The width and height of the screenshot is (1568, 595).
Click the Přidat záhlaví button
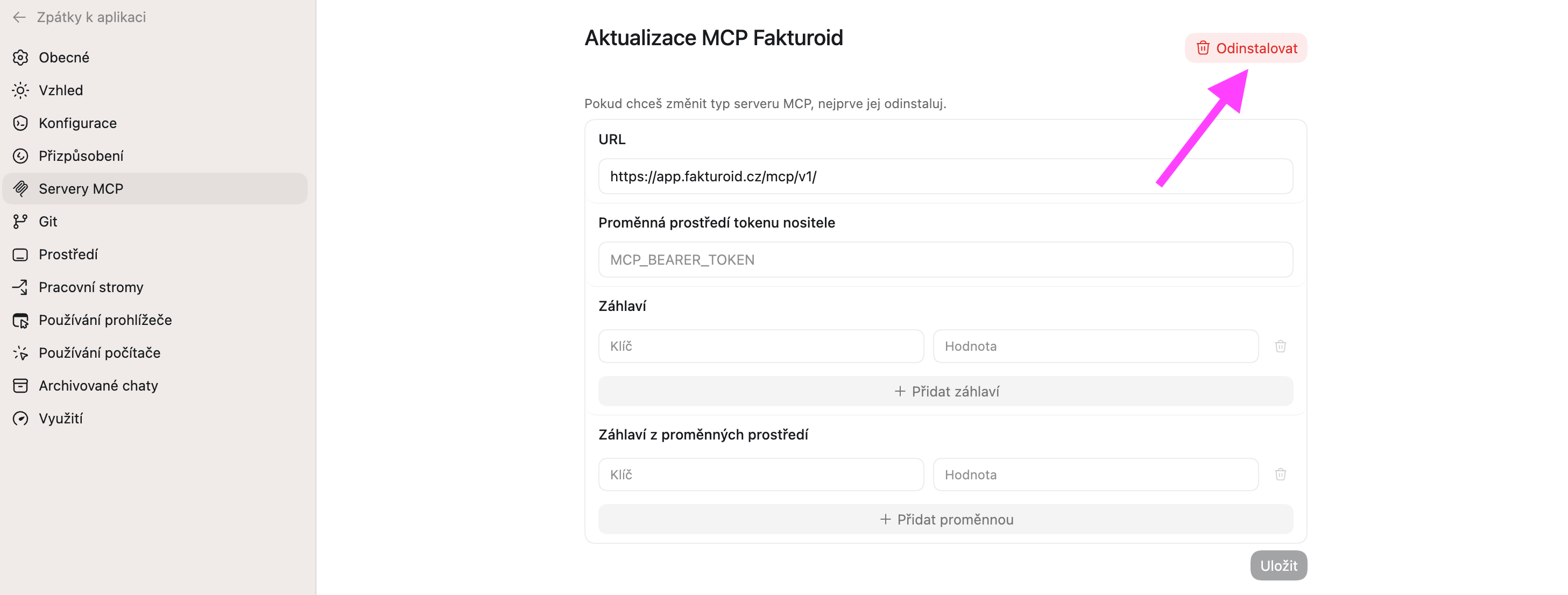tap(945, 391)
